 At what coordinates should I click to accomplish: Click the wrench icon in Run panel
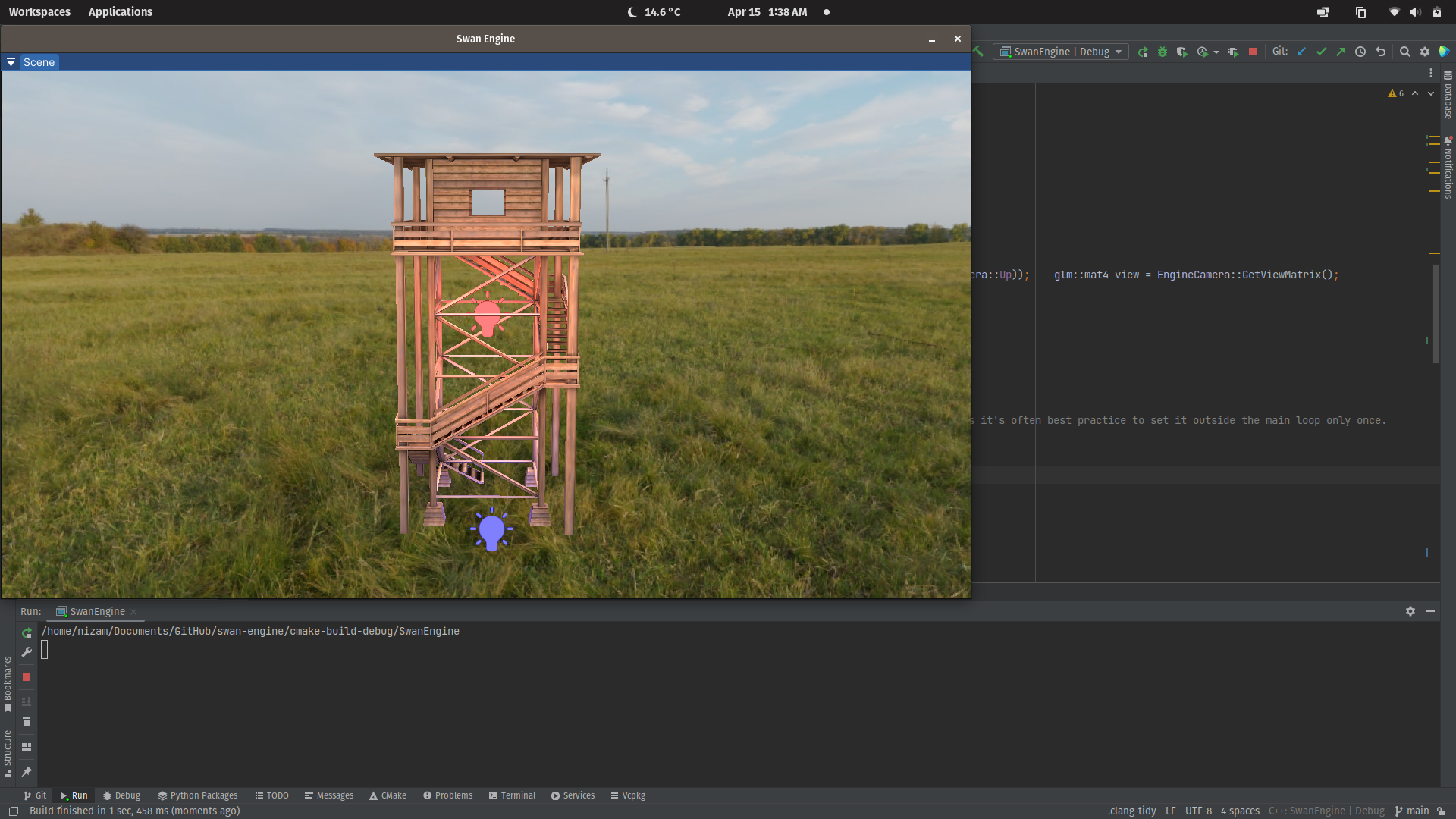coord(27,652)
